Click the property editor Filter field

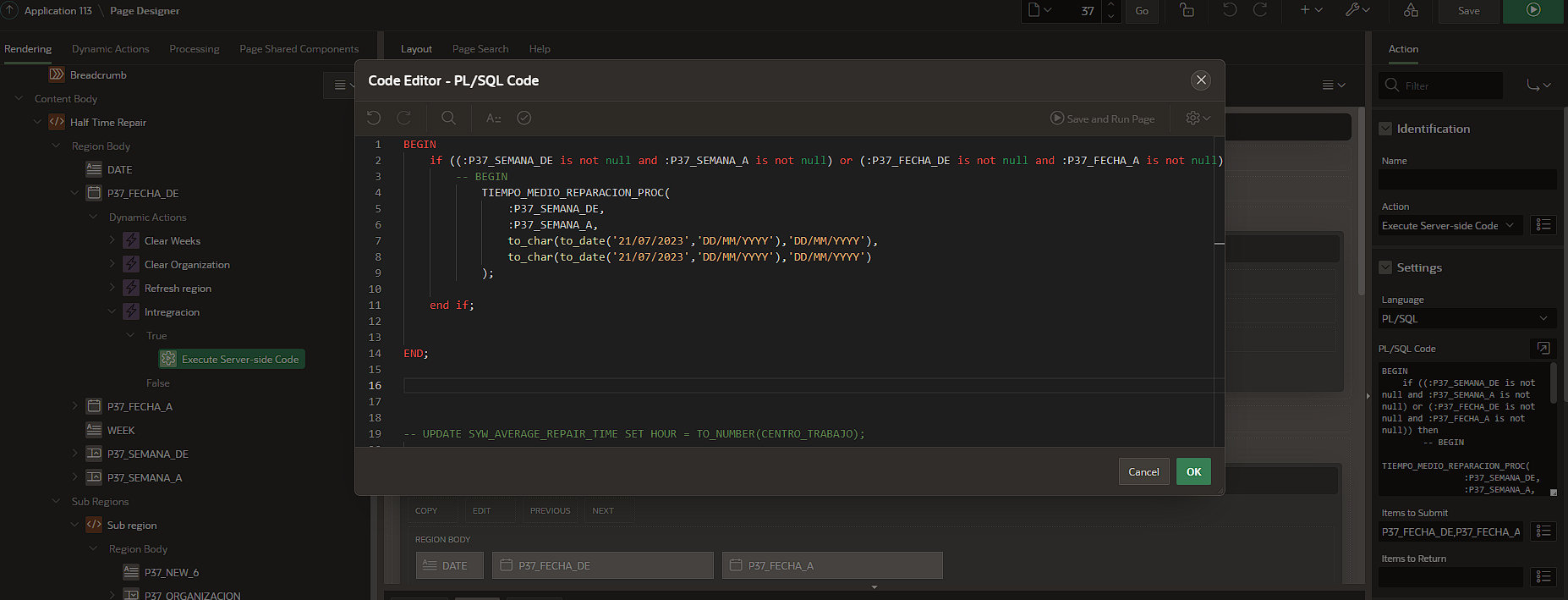(x=1441, y=85)
